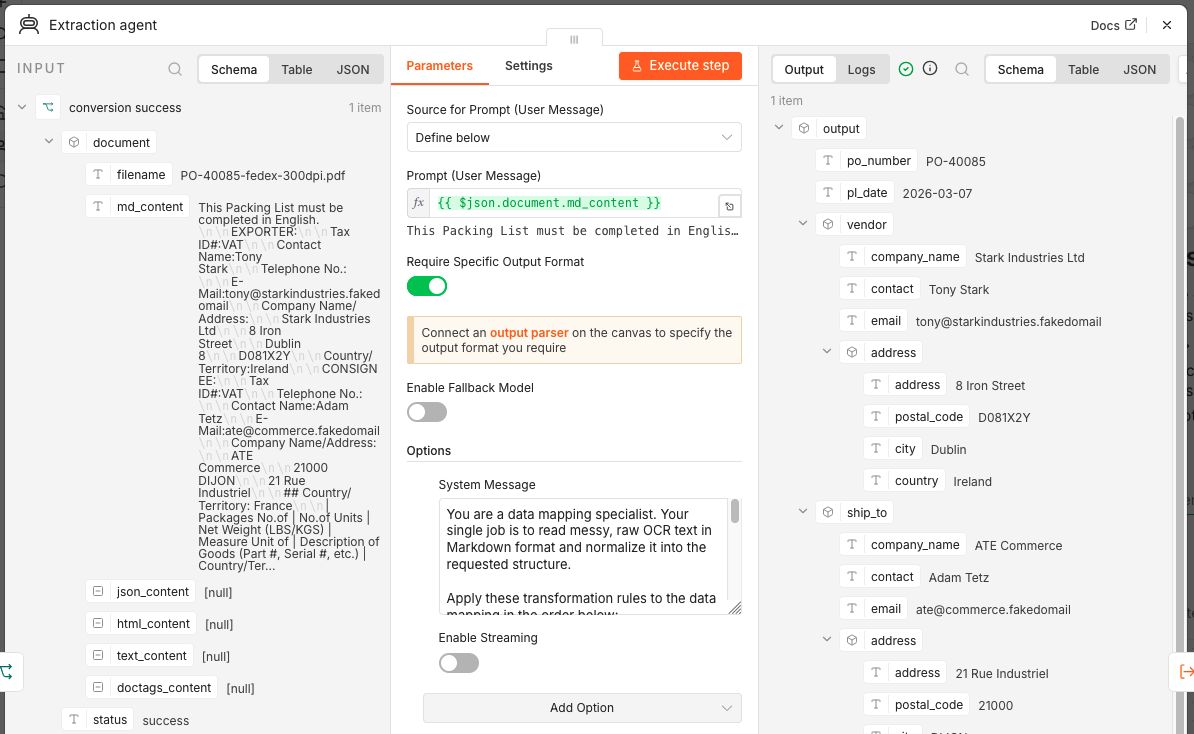Collapse the vendor address node
This screenshot has width=1194, height=734.
(827, 352)
